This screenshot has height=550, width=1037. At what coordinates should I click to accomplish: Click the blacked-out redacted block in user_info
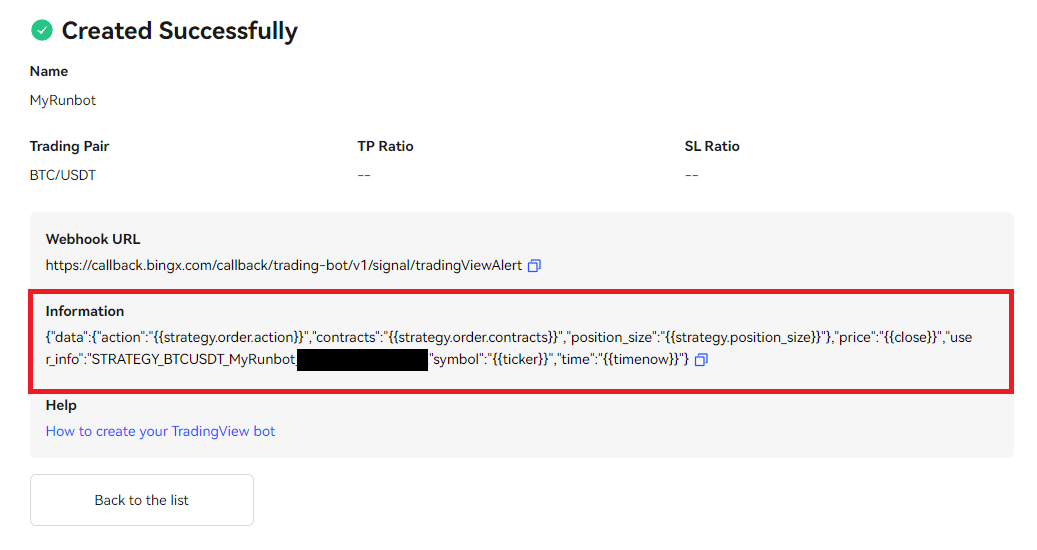coord(362,360)
